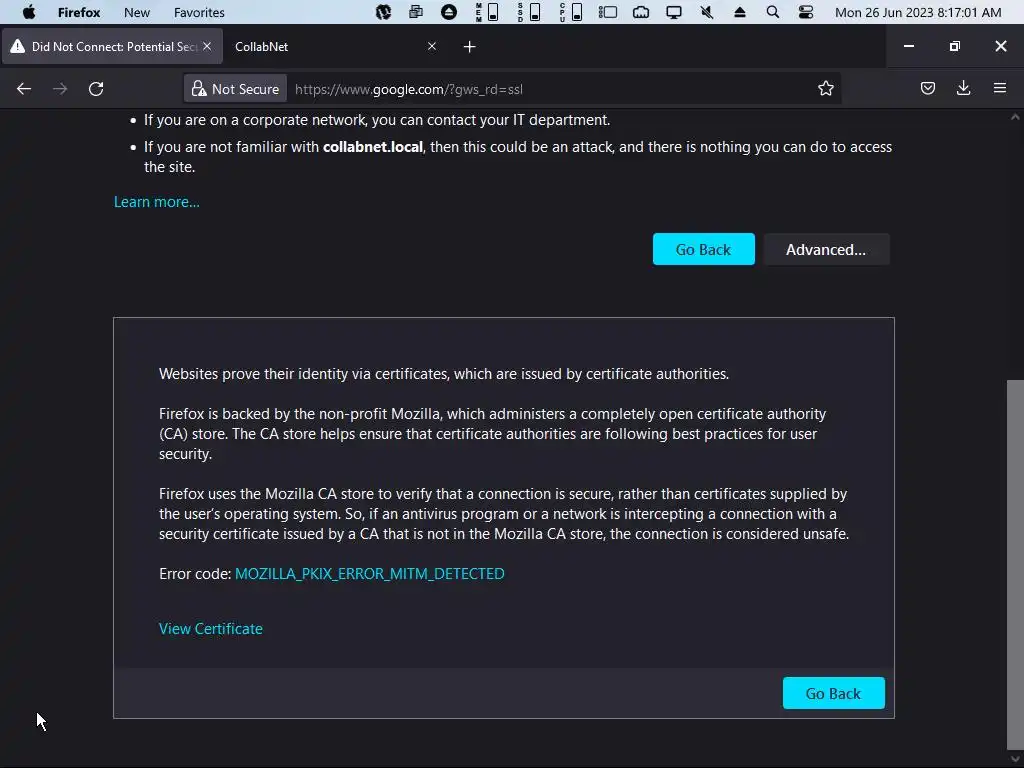Reload the current page
Viewport: 1024px width, 768px height.
[x=96, y=89]
